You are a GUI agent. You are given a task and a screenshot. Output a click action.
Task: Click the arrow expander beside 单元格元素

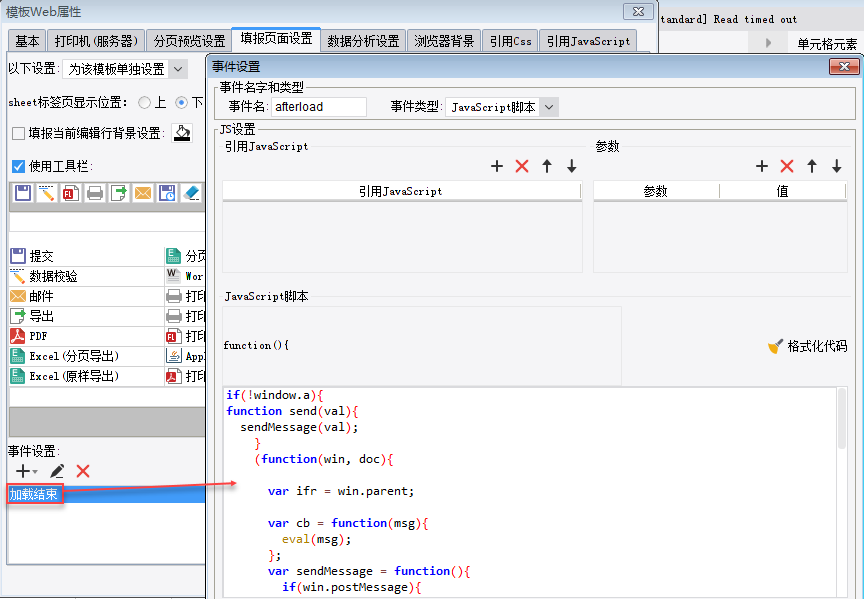pos(768,42)
